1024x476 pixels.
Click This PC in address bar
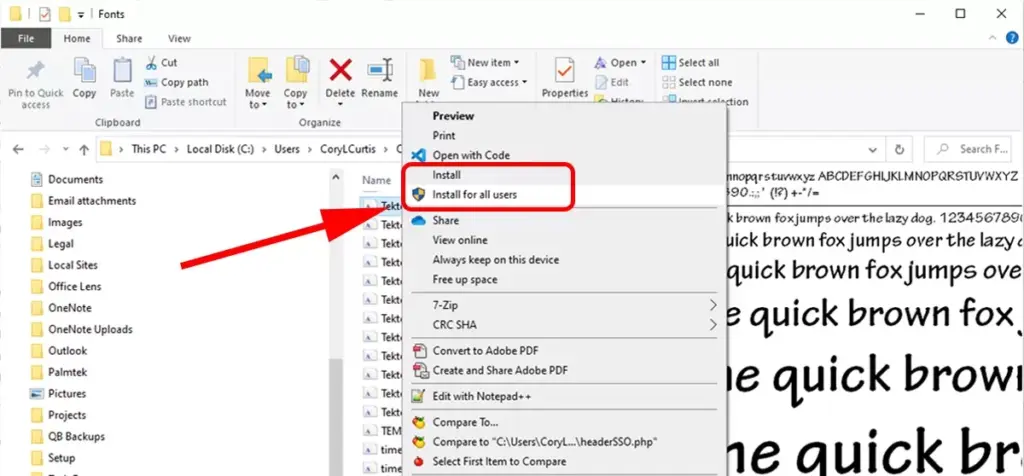point(148,149)
